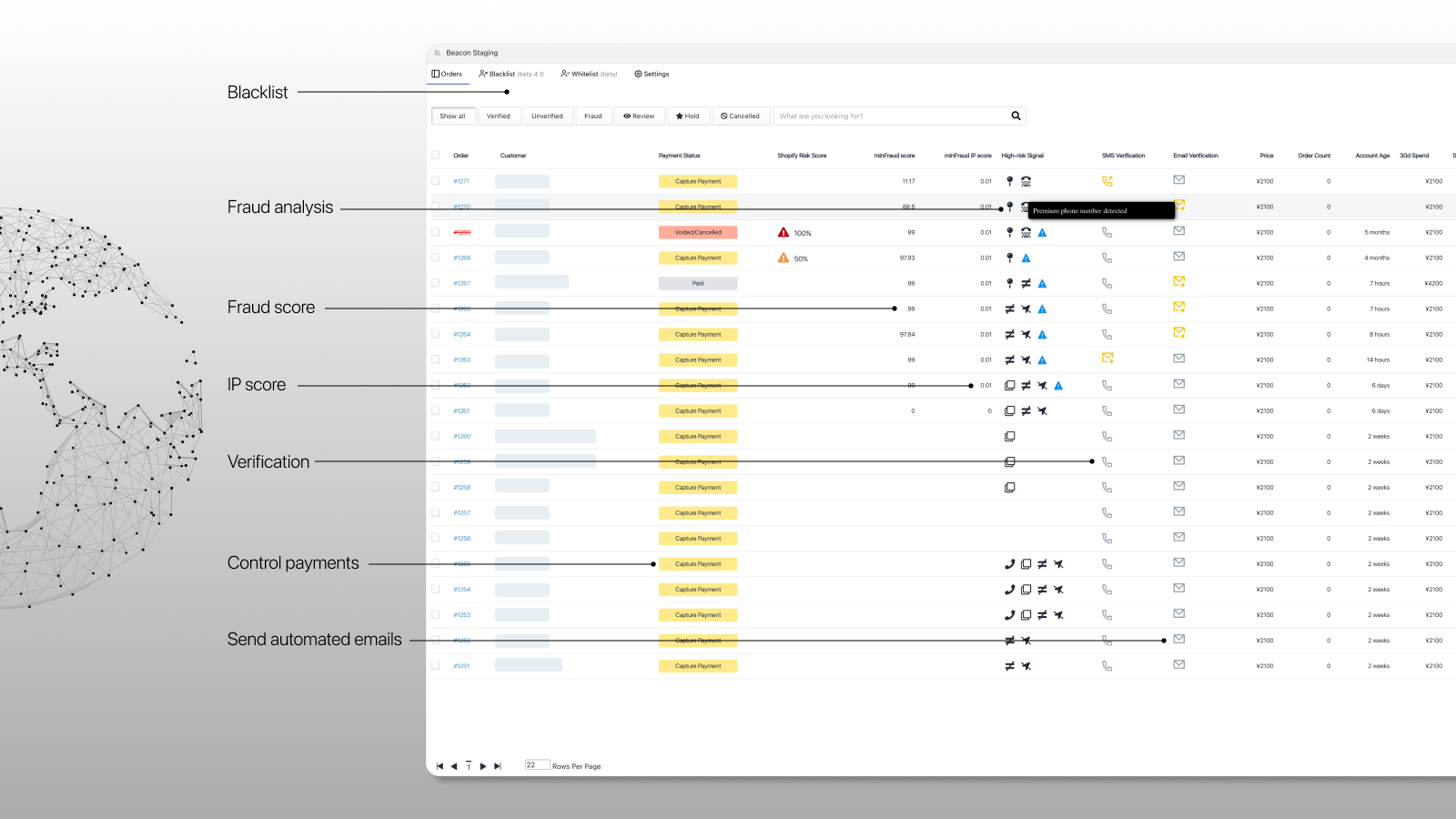This screenshot has width=1456, height=819.
Task: Edit the Rows Per Page number field
Action: [x=537, y=765]
